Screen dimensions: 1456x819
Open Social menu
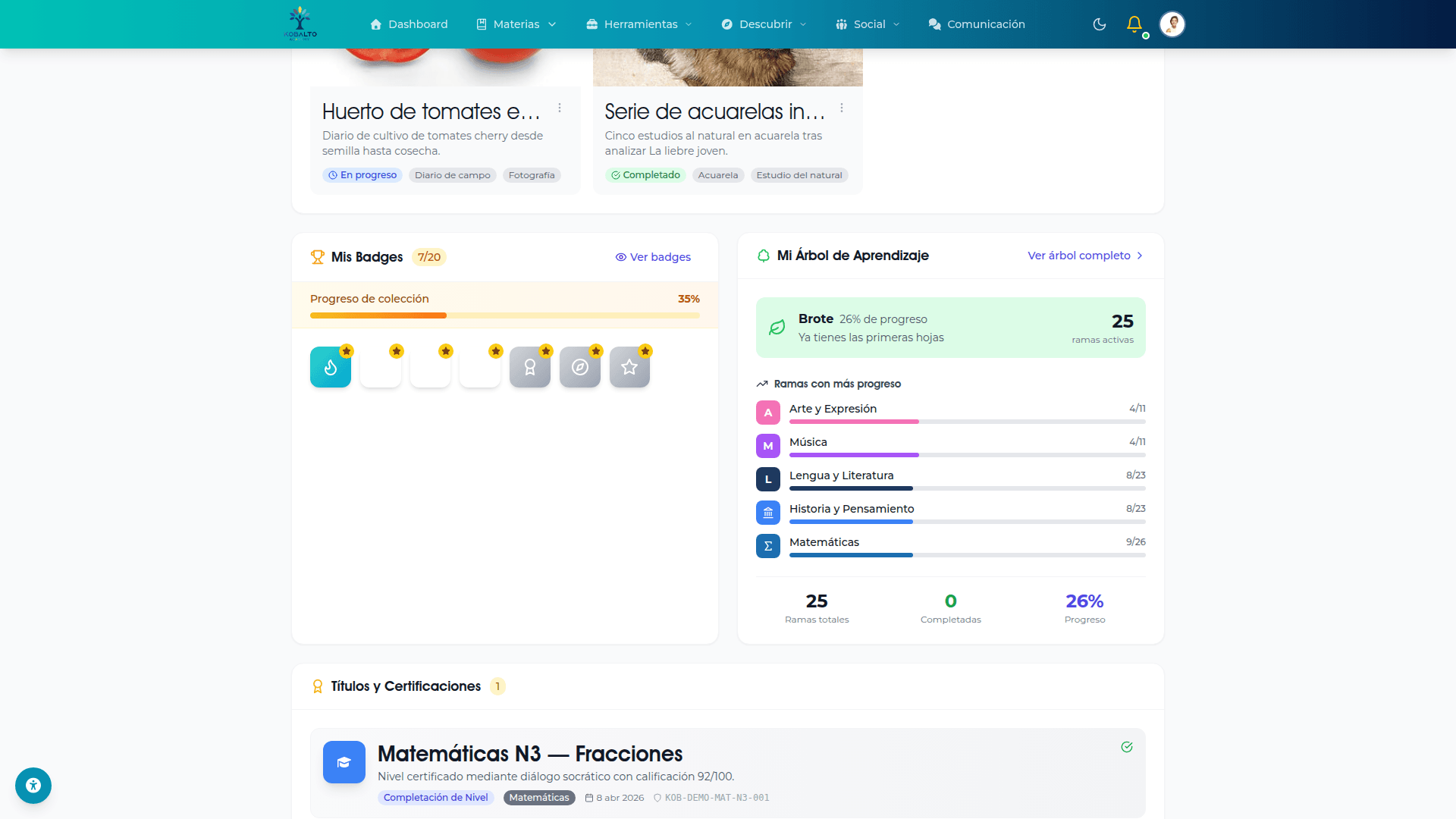[868, 24]
